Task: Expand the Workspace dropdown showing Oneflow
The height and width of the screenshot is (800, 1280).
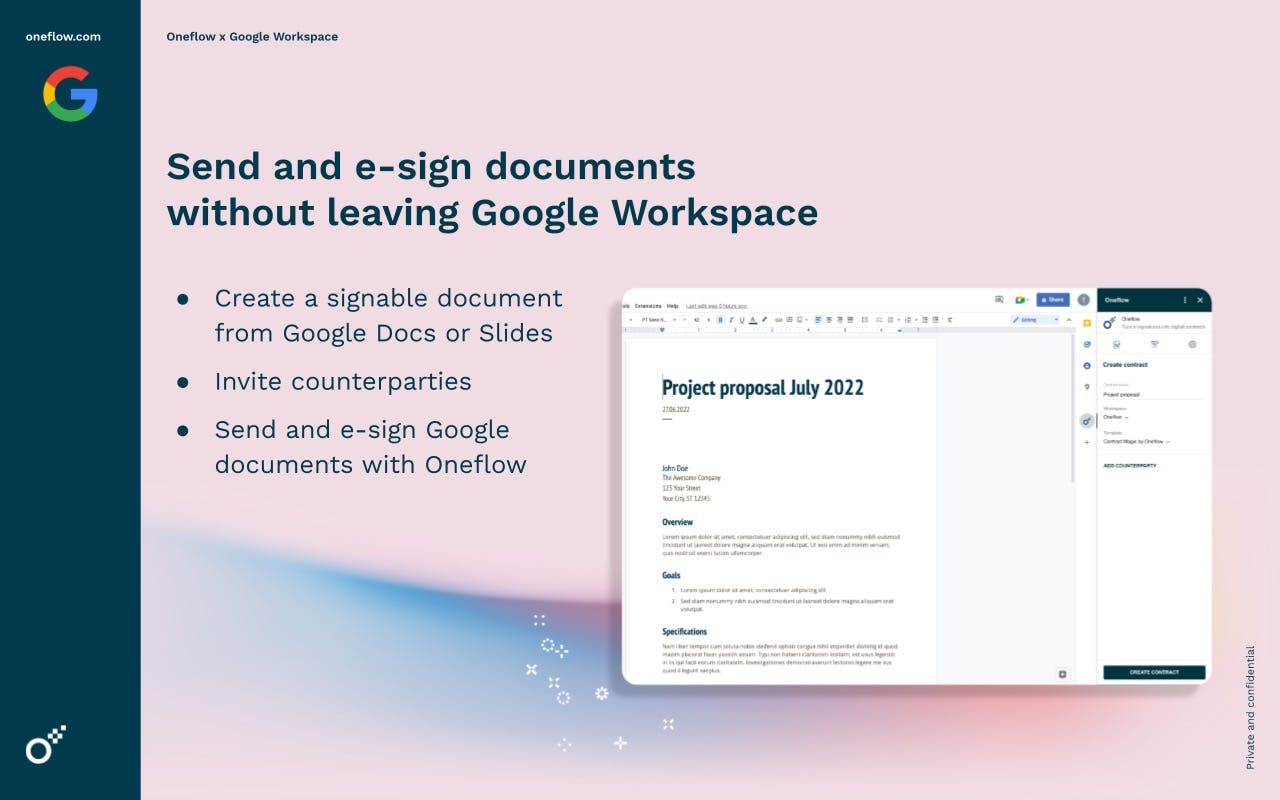Action: click(1116, 417)
